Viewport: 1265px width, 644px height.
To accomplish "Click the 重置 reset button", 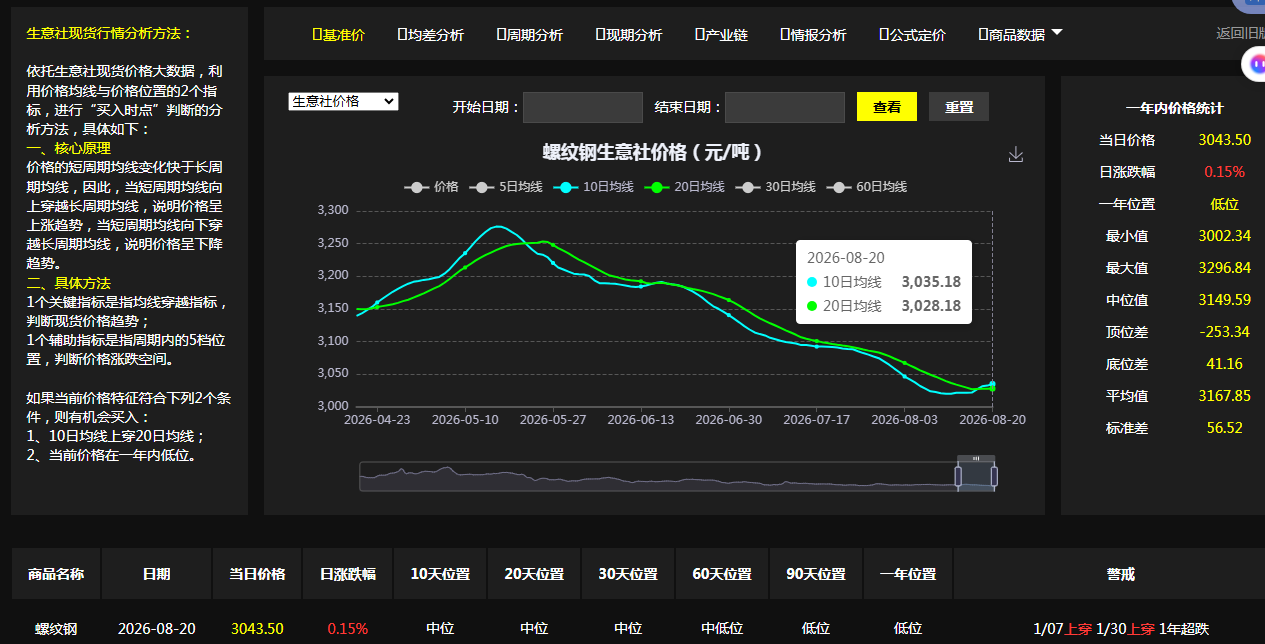I will (959, 107).
